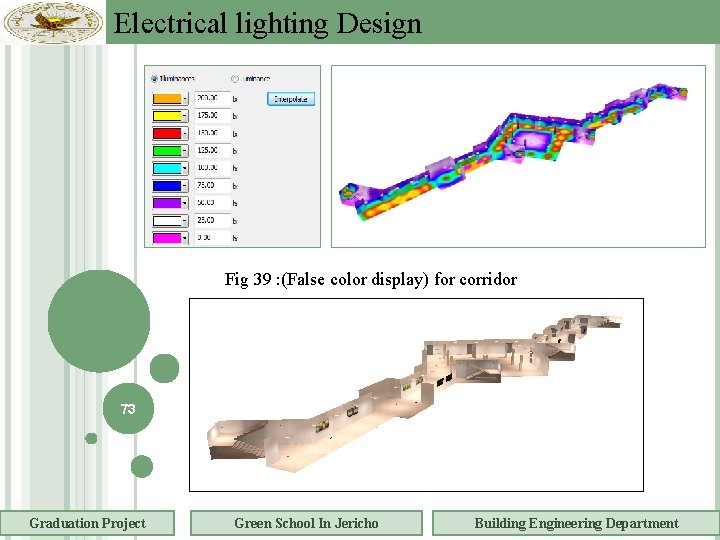Click the eagle university logo
Image resolution: width=720 pixels, height=540 pixels.
[x=53, y=22]
